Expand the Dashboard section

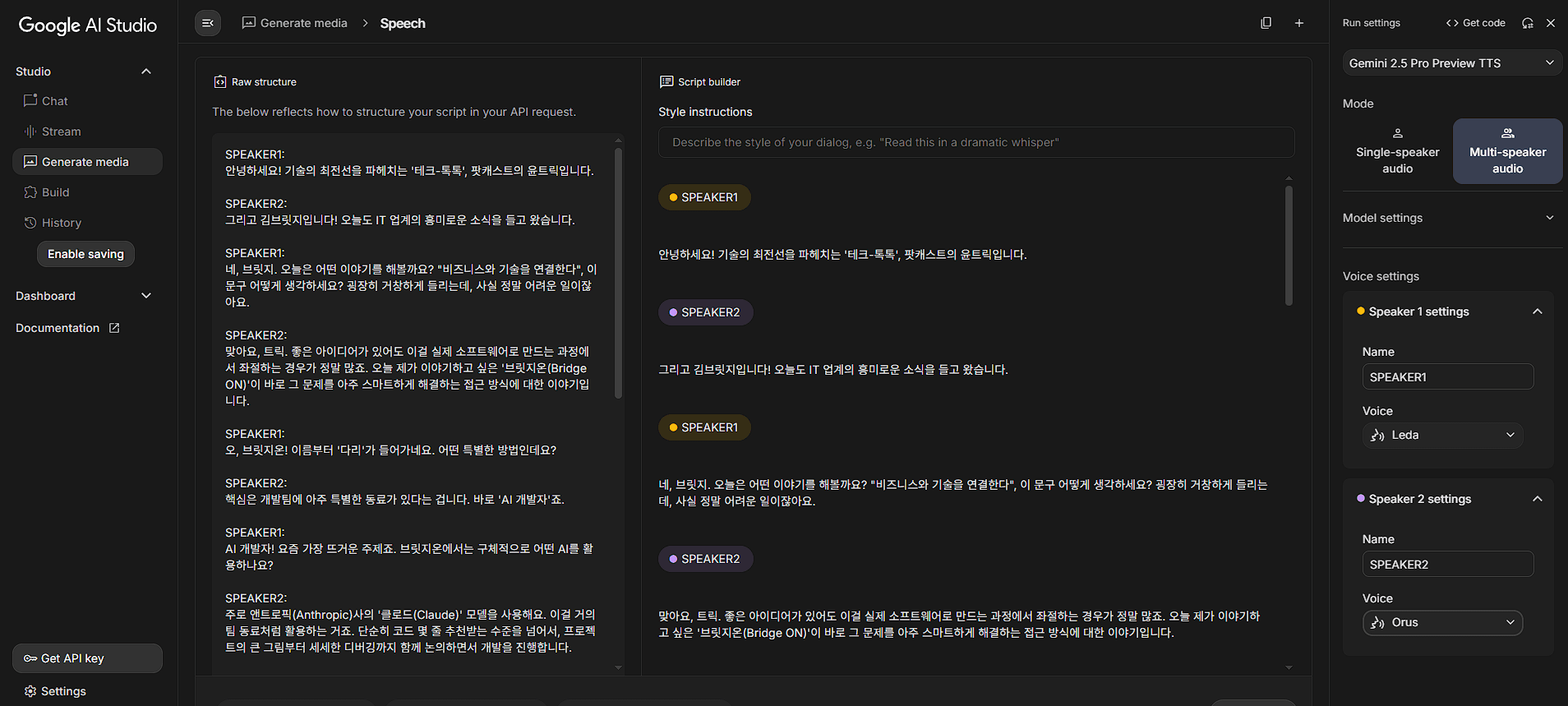pos(146,296)
